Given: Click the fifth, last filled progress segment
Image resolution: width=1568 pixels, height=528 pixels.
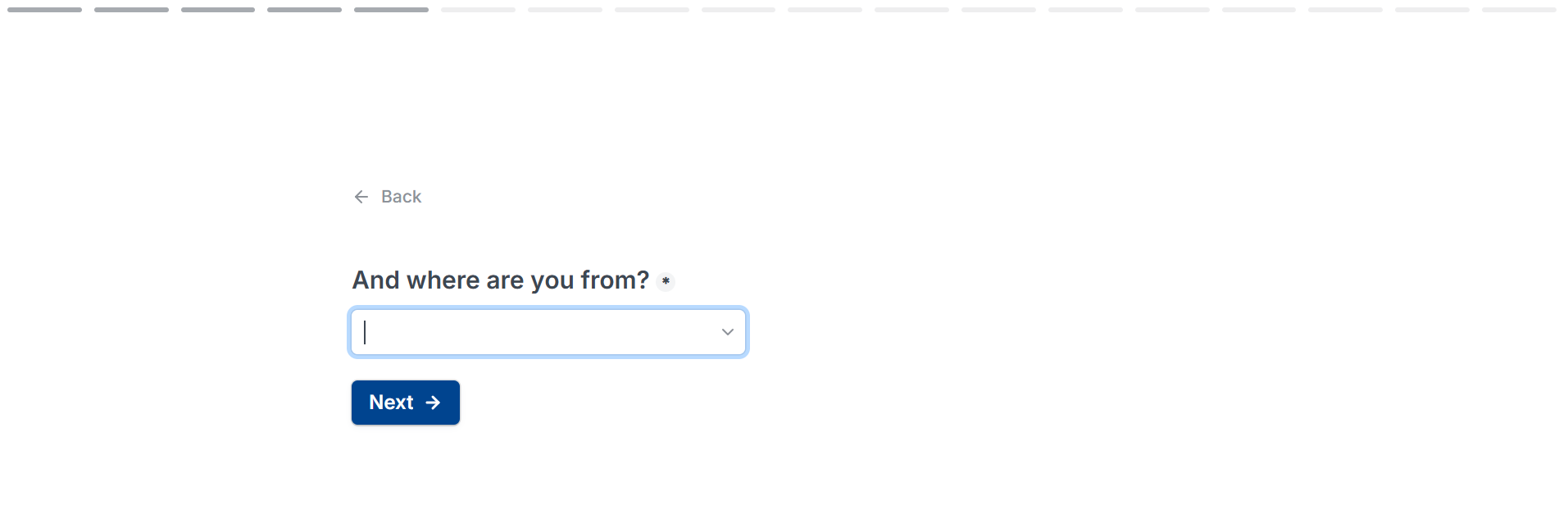Looking at the screenshot, I should (391, 10).
